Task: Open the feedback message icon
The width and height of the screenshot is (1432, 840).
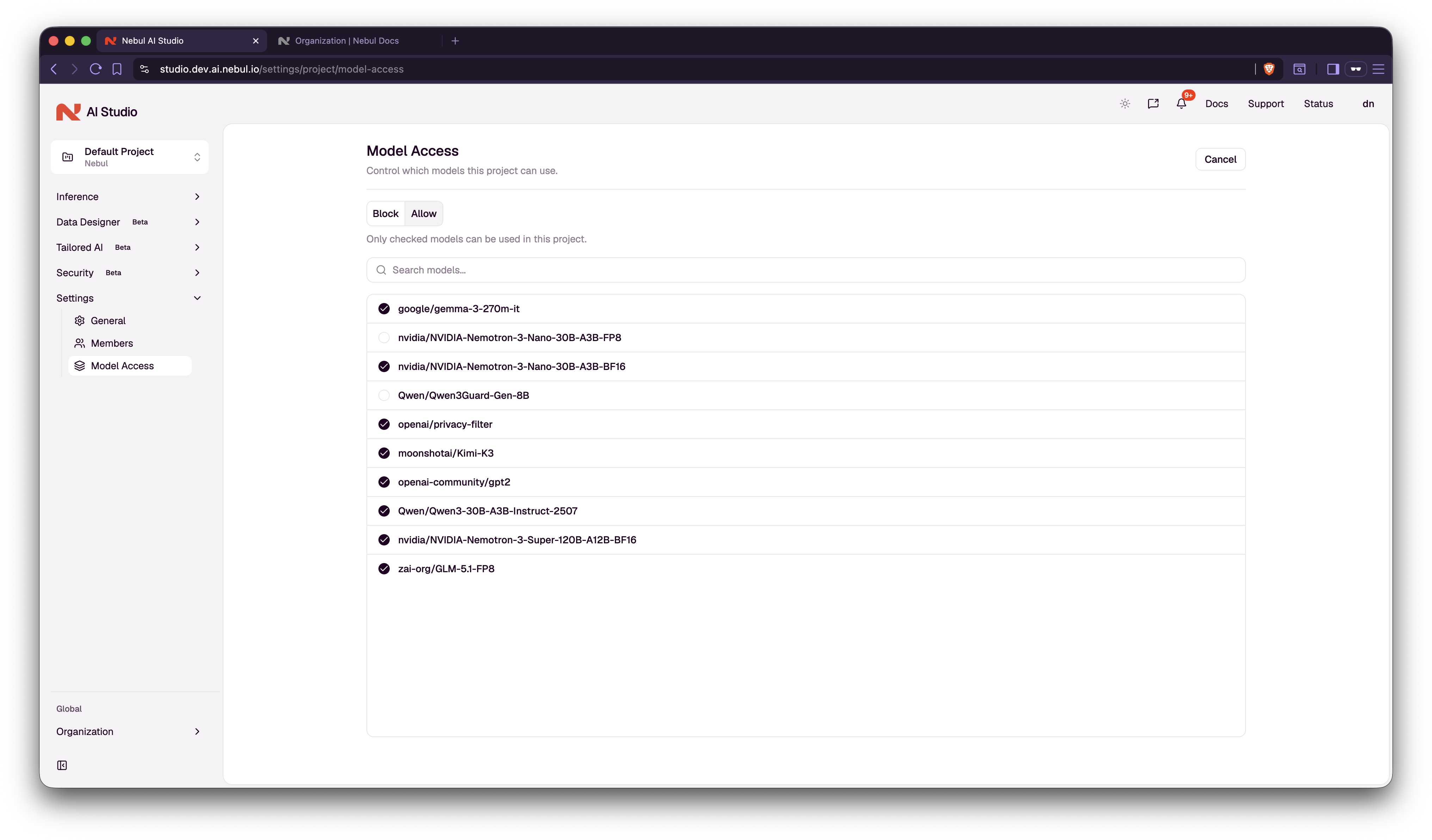Action: (x=1153, y=104)
